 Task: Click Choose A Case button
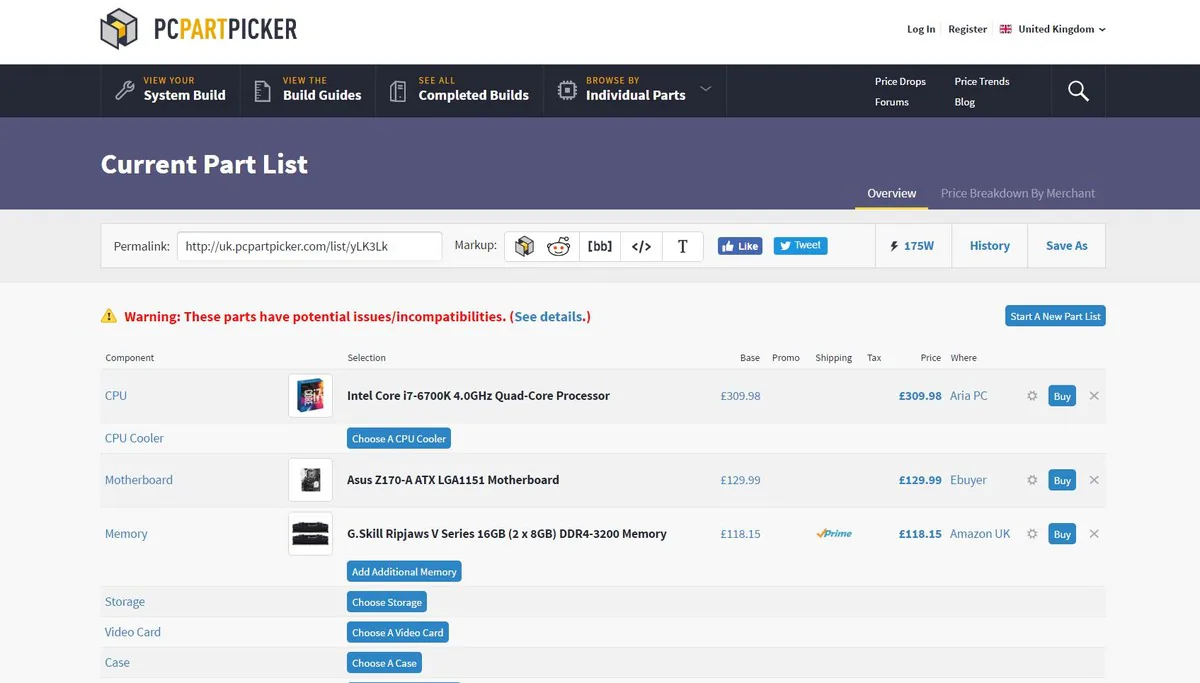coord(384,662)
